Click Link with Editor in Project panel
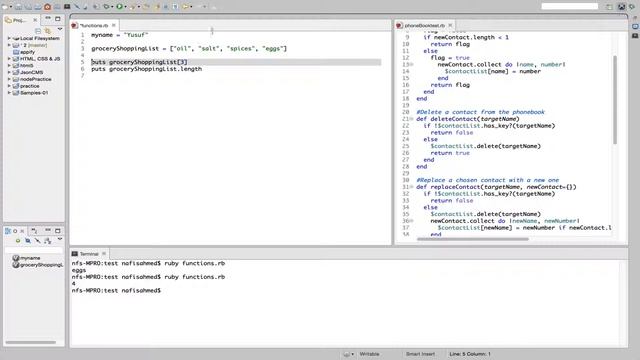The width and height of the screenshot is (640, 360). (48, 31)
